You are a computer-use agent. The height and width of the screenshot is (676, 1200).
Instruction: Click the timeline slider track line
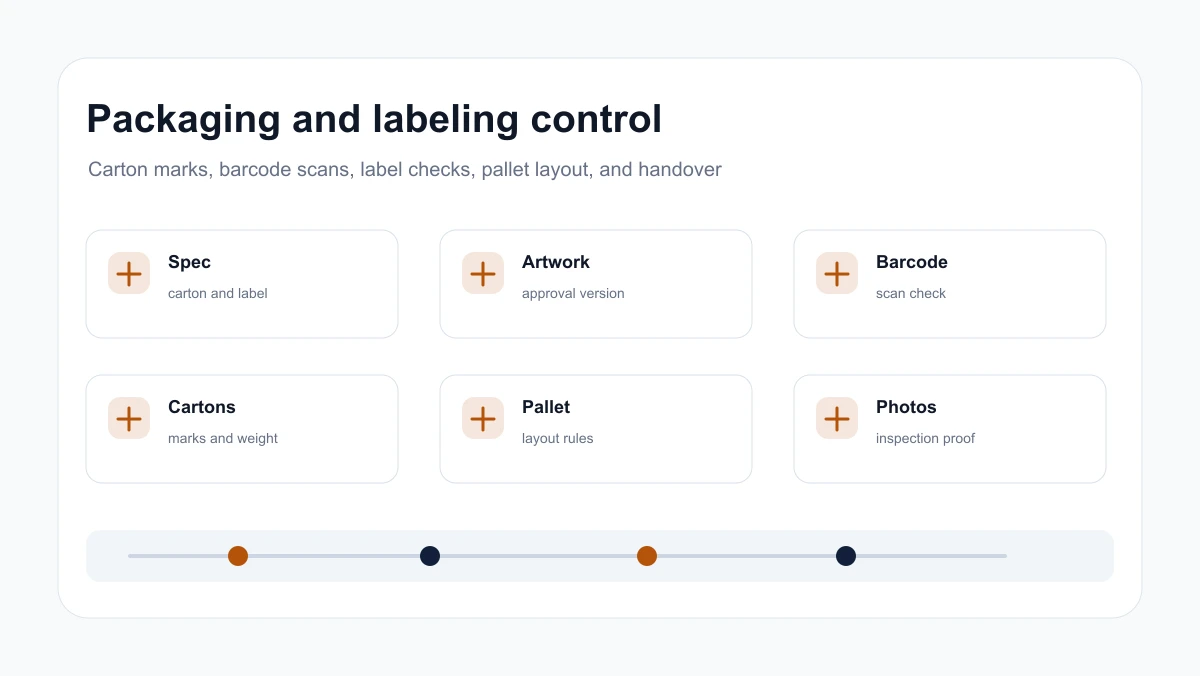click(567, 556)
